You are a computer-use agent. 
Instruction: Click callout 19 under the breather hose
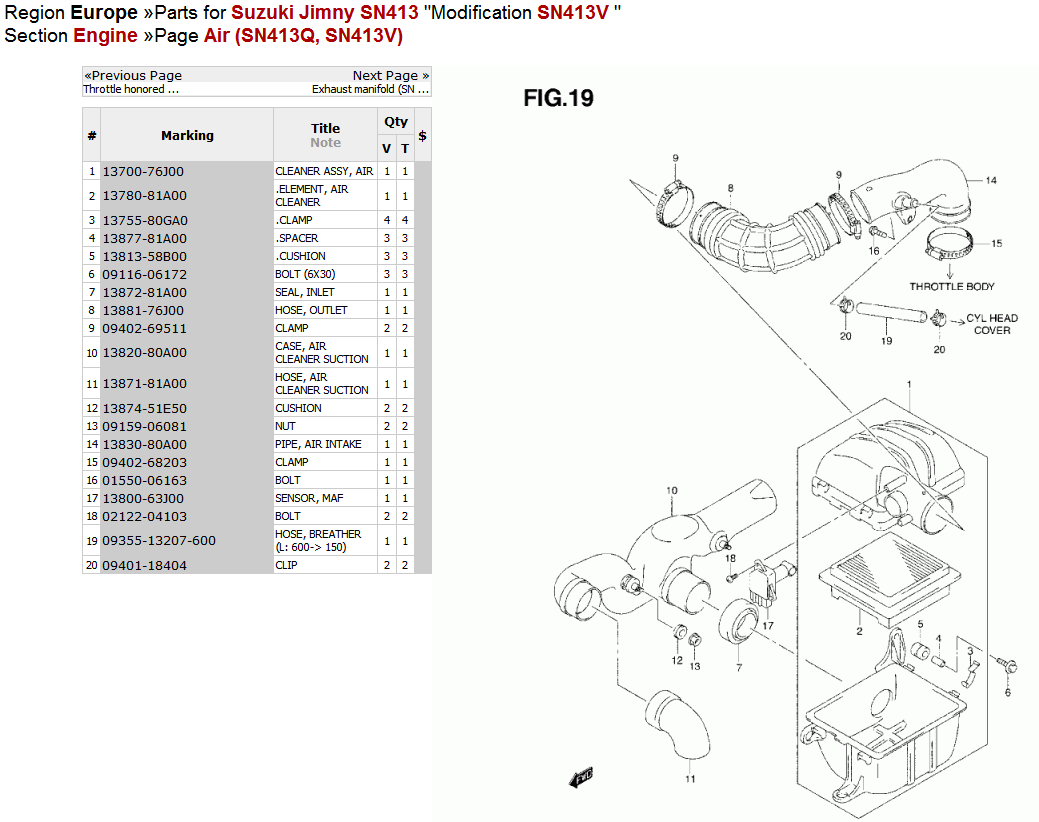(886, 340)
